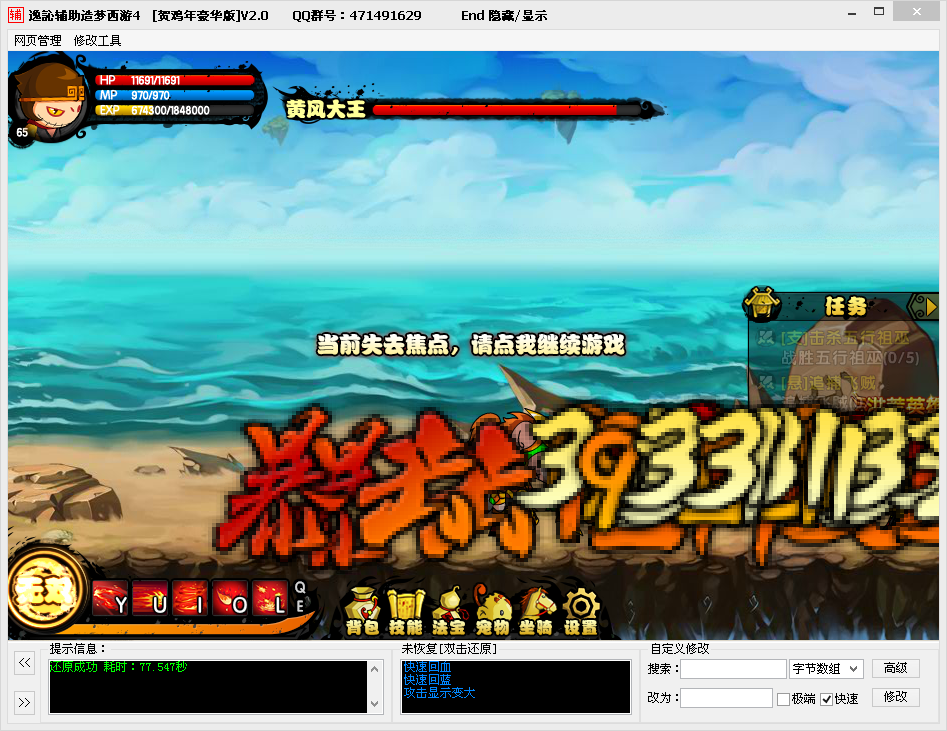The image size is (947, 731).
Task: Click the 还原成功 log message
Action: (x=118, y=667)
